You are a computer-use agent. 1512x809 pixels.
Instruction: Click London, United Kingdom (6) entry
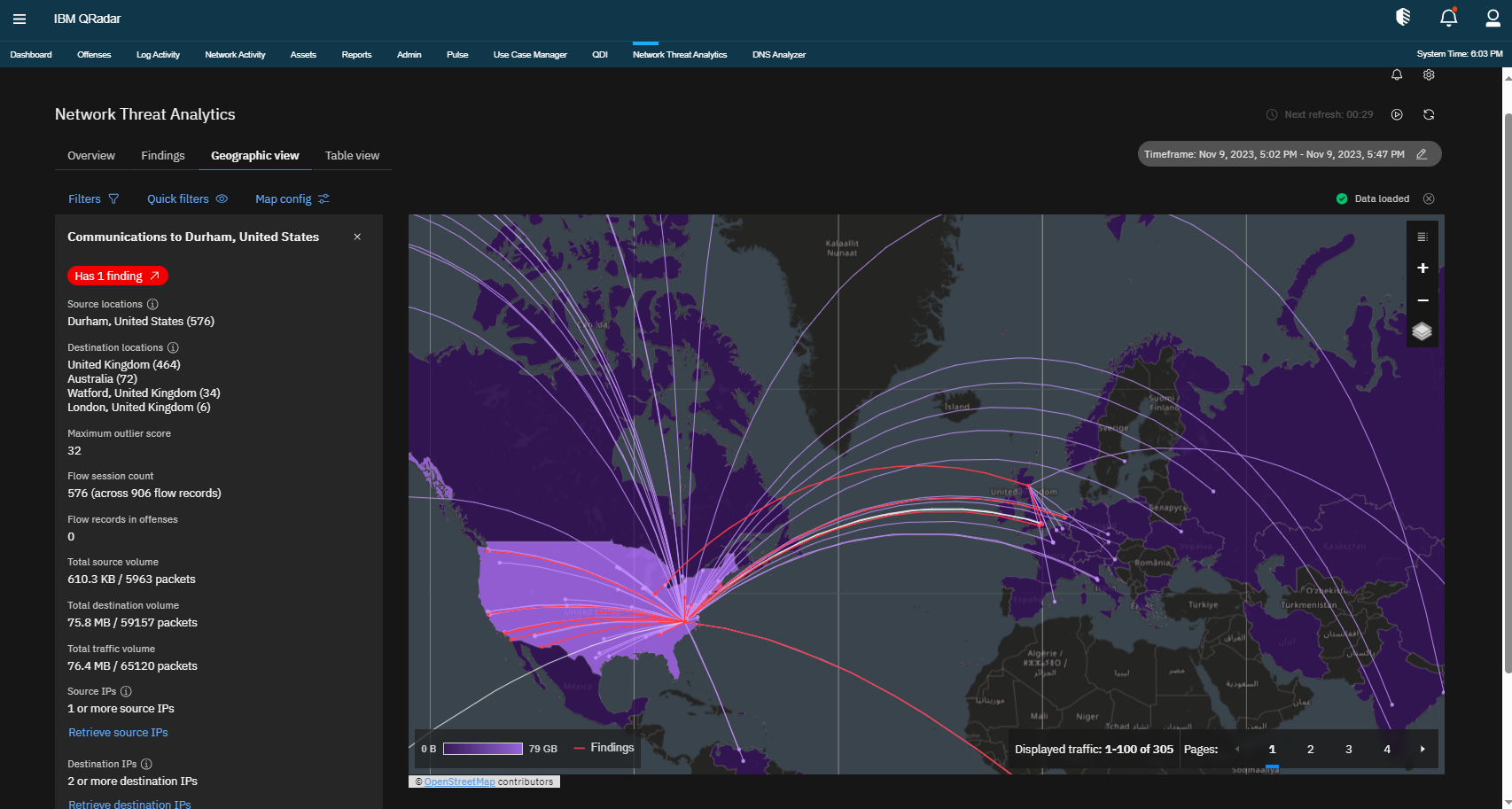[139, 408]
